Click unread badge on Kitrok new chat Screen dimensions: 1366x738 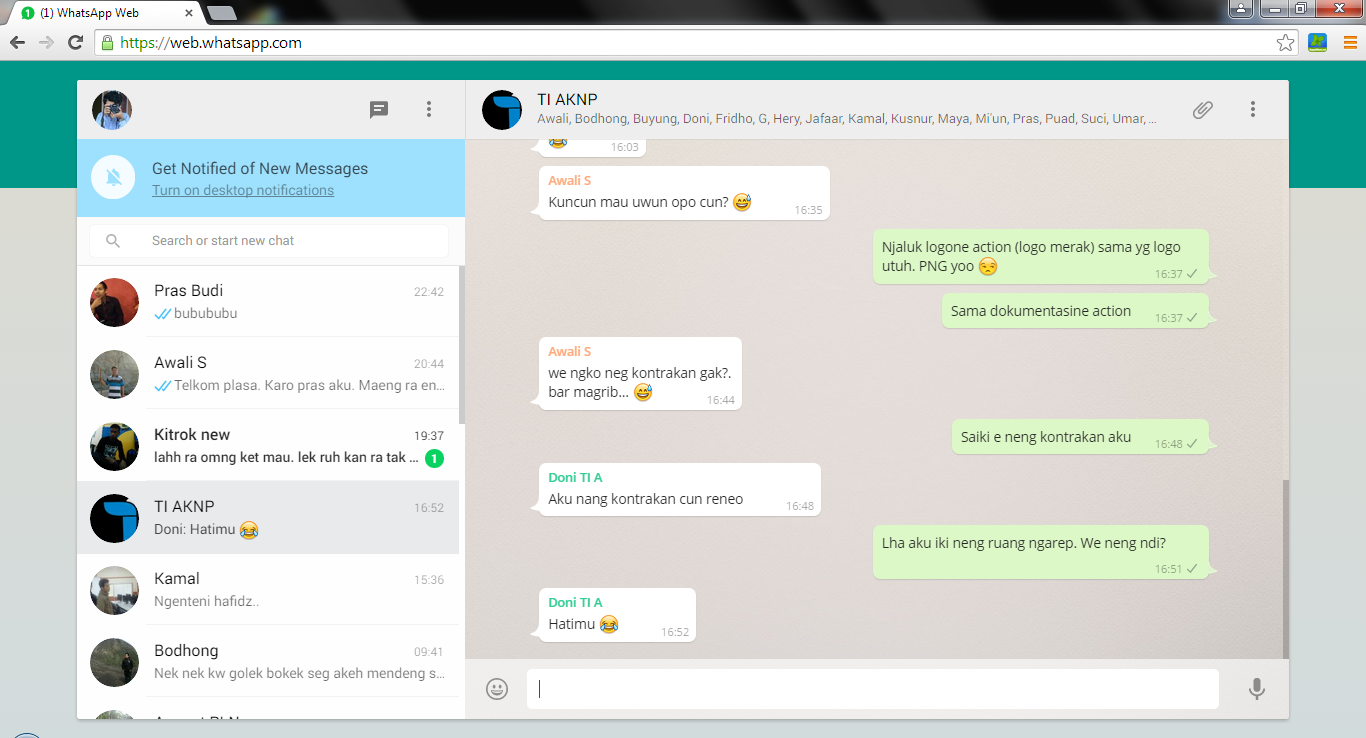[434, 458]
